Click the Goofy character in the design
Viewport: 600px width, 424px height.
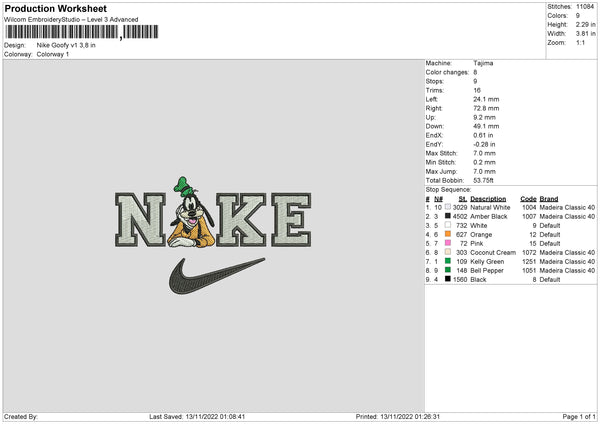(x=191, y=212)
